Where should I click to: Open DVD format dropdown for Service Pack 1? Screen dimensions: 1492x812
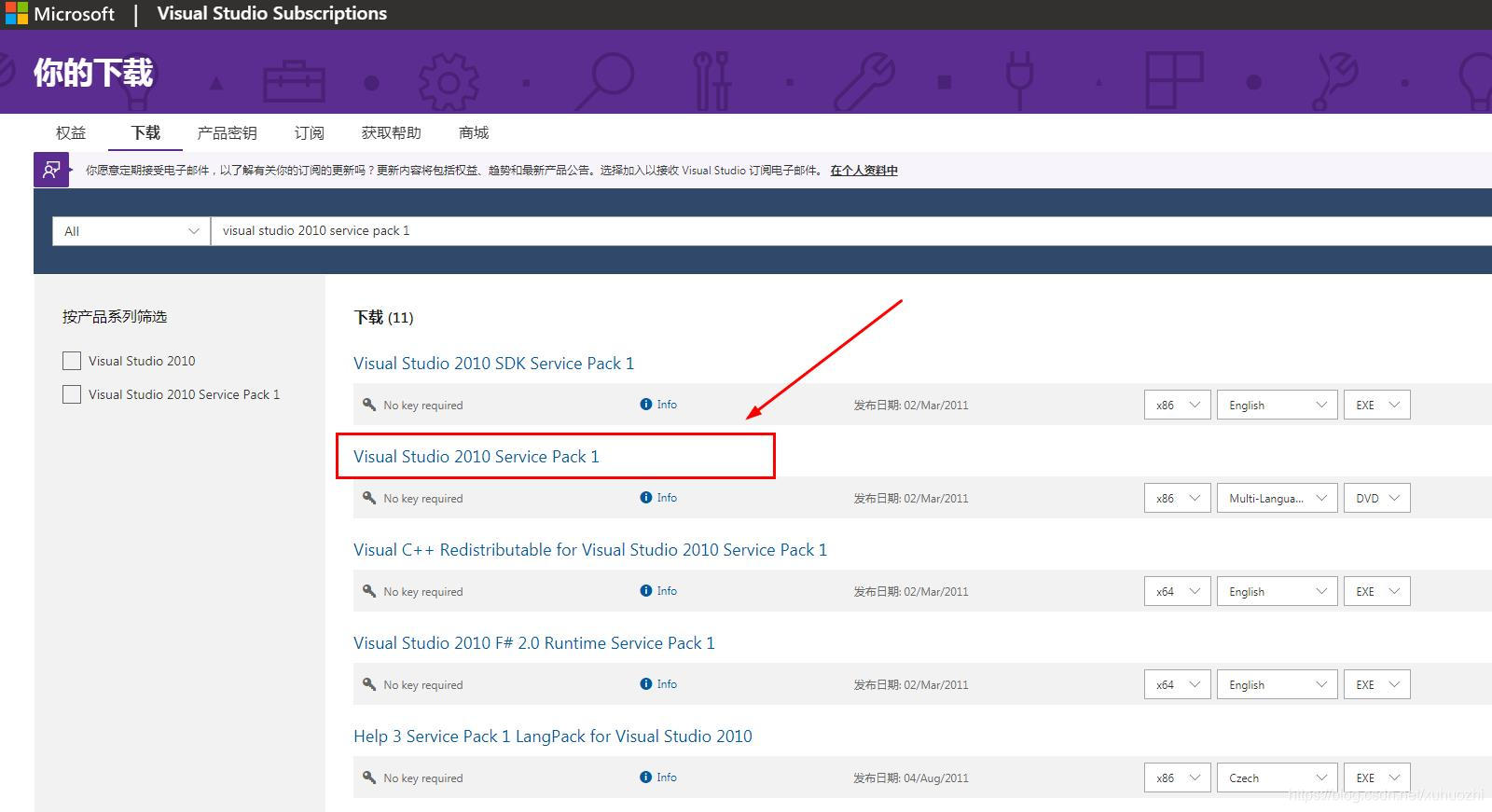pyautogui.click(x=1377, y=498)
